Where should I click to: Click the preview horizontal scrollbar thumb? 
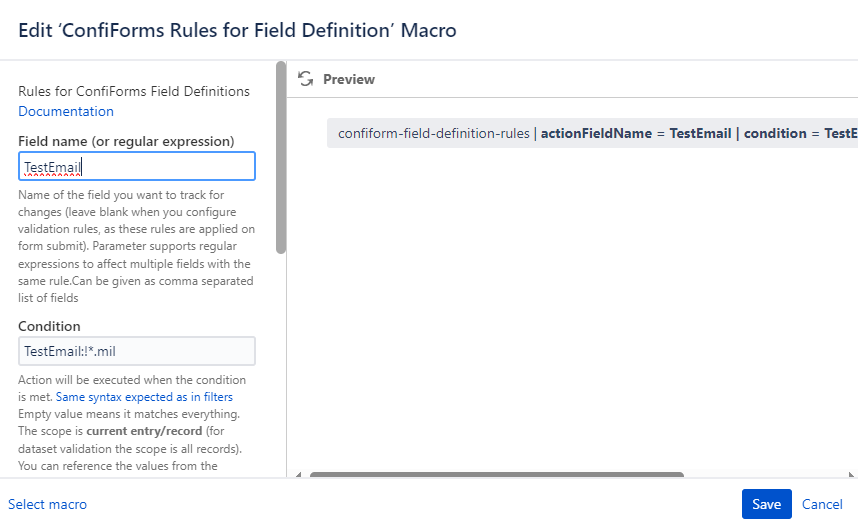point(497,474)
